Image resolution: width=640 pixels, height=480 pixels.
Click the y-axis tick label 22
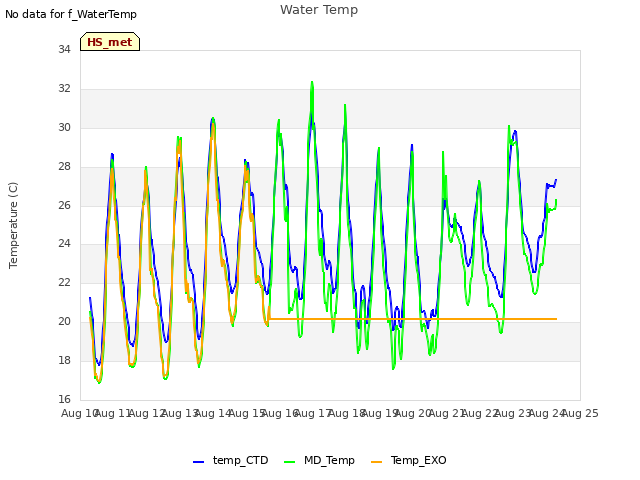[x=64, y=282]
